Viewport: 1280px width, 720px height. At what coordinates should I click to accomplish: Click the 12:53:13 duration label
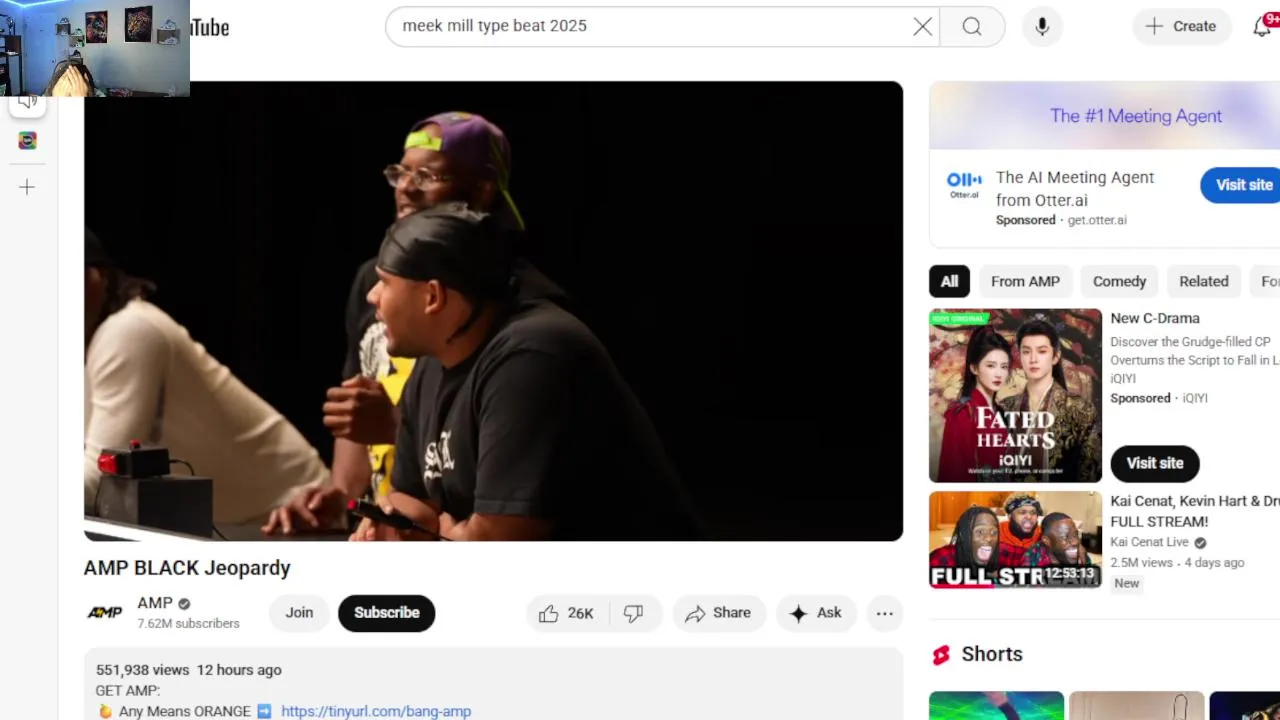[1069, 574]
